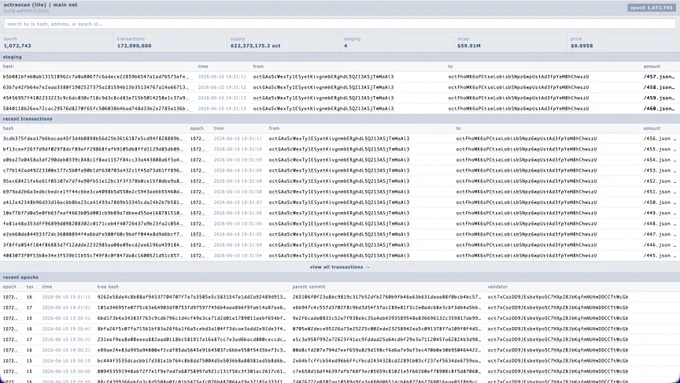
Task: Open recent tx hash starting 4083073
Action: click(x=93, y=255)
